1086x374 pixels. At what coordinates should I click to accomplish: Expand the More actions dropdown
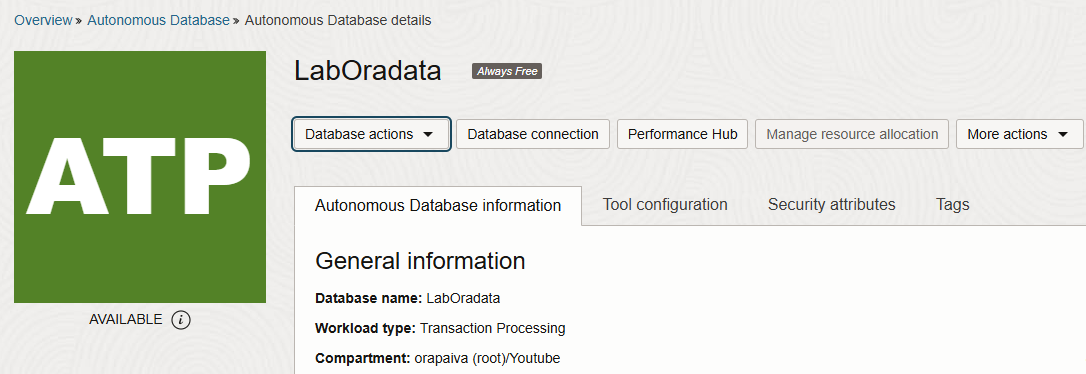pyautogui.click(x=1019, y=134)
